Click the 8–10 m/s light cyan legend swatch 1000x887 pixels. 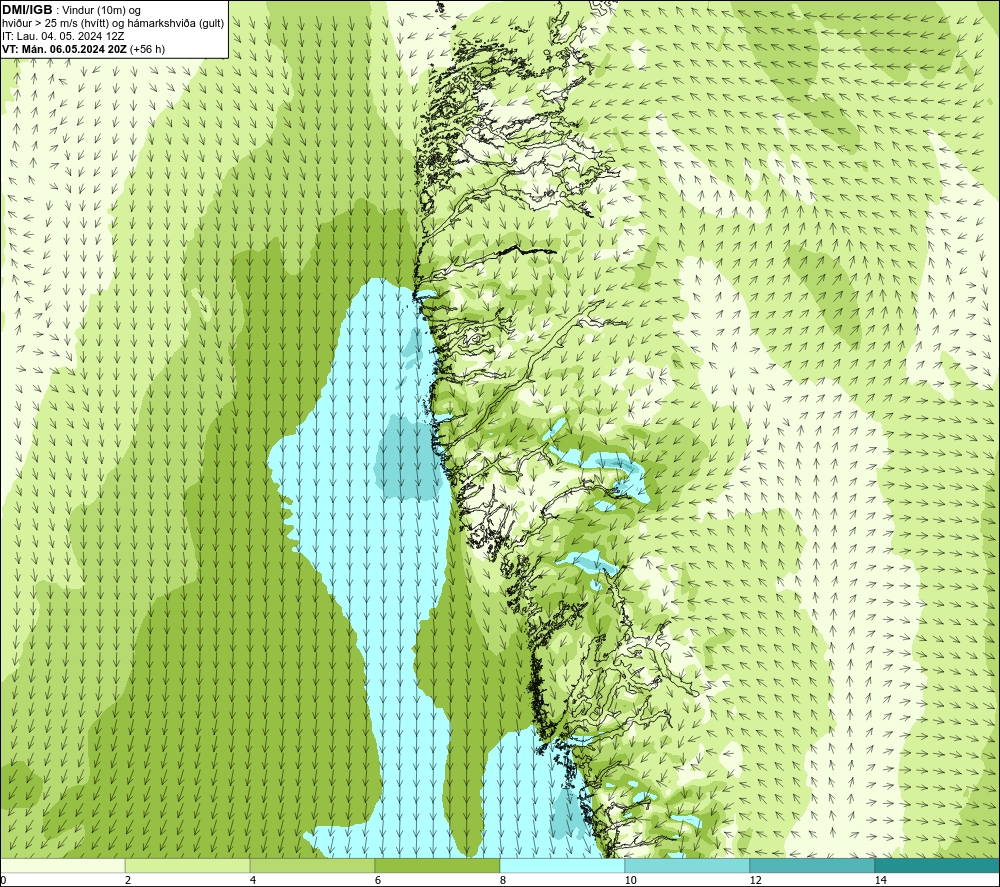(562, 865)
